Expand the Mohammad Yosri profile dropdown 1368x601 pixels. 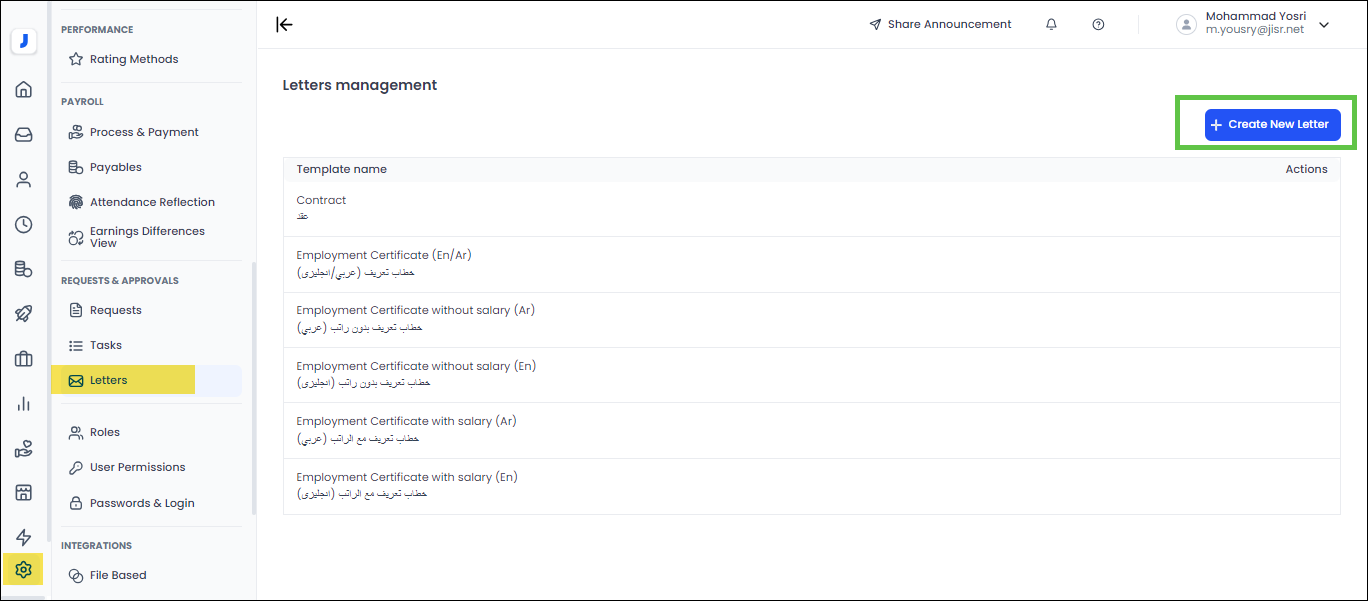1324,24
